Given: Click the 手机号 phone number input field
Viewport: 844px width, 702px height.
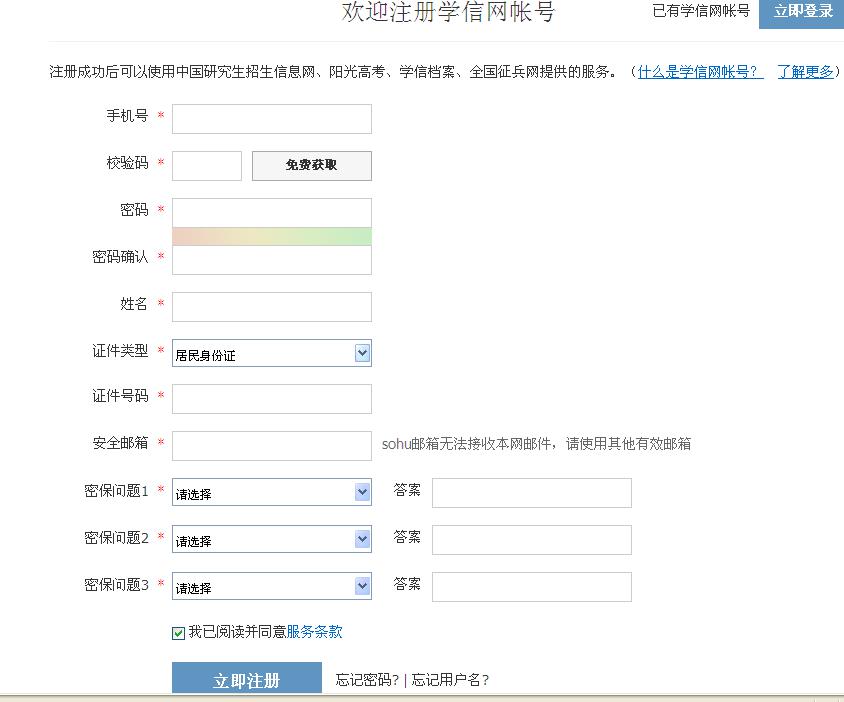Looking at the screenshot, I should click(x=272, y=119).
